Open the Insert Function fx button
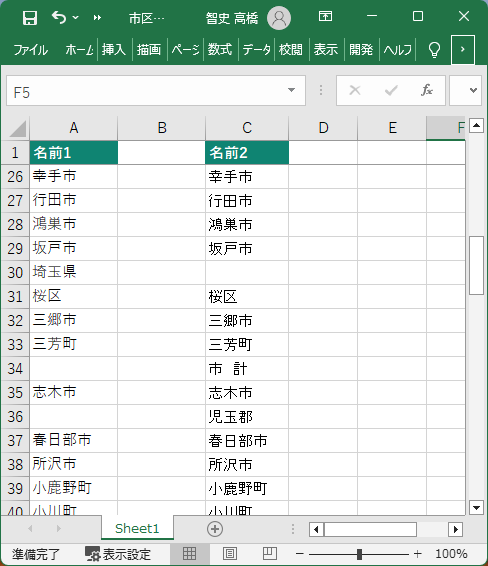The width and height of the screenshot is (488, 566). tap(427, 90)
